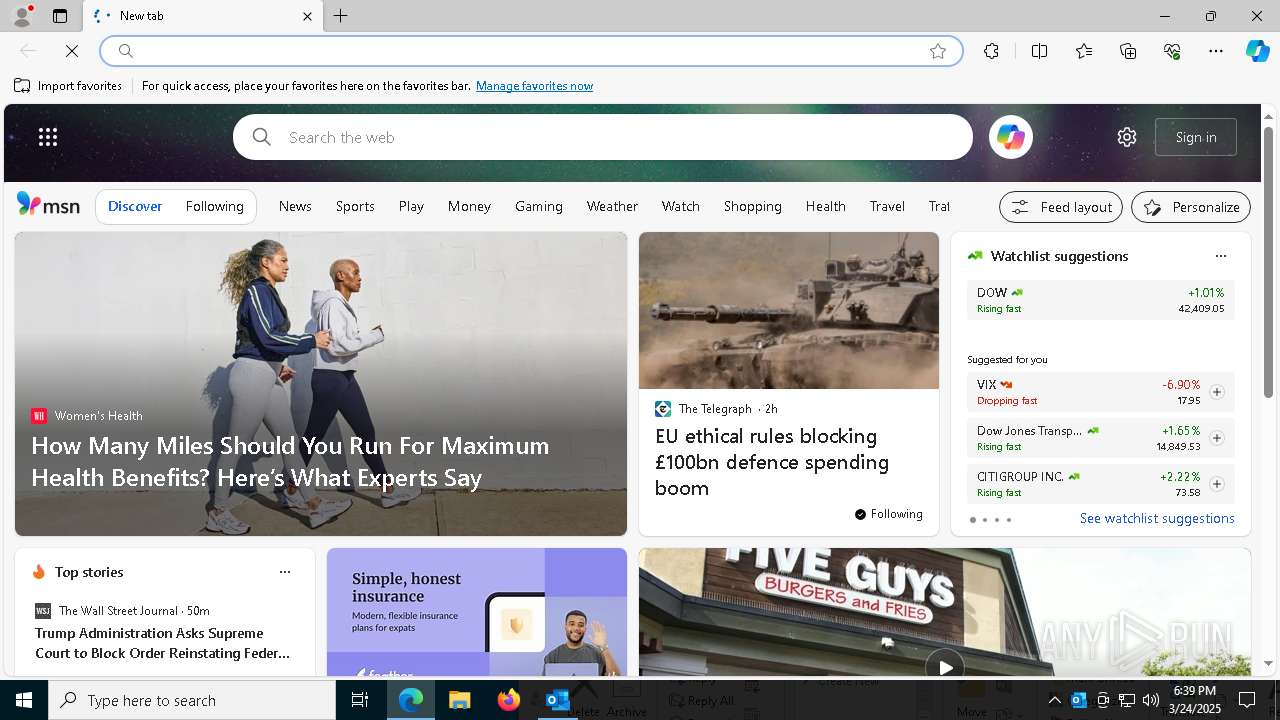Add Dow Jones Transp to watchlist
1280x720 pixels.
pyautogui.click(x=1216, y=438)
